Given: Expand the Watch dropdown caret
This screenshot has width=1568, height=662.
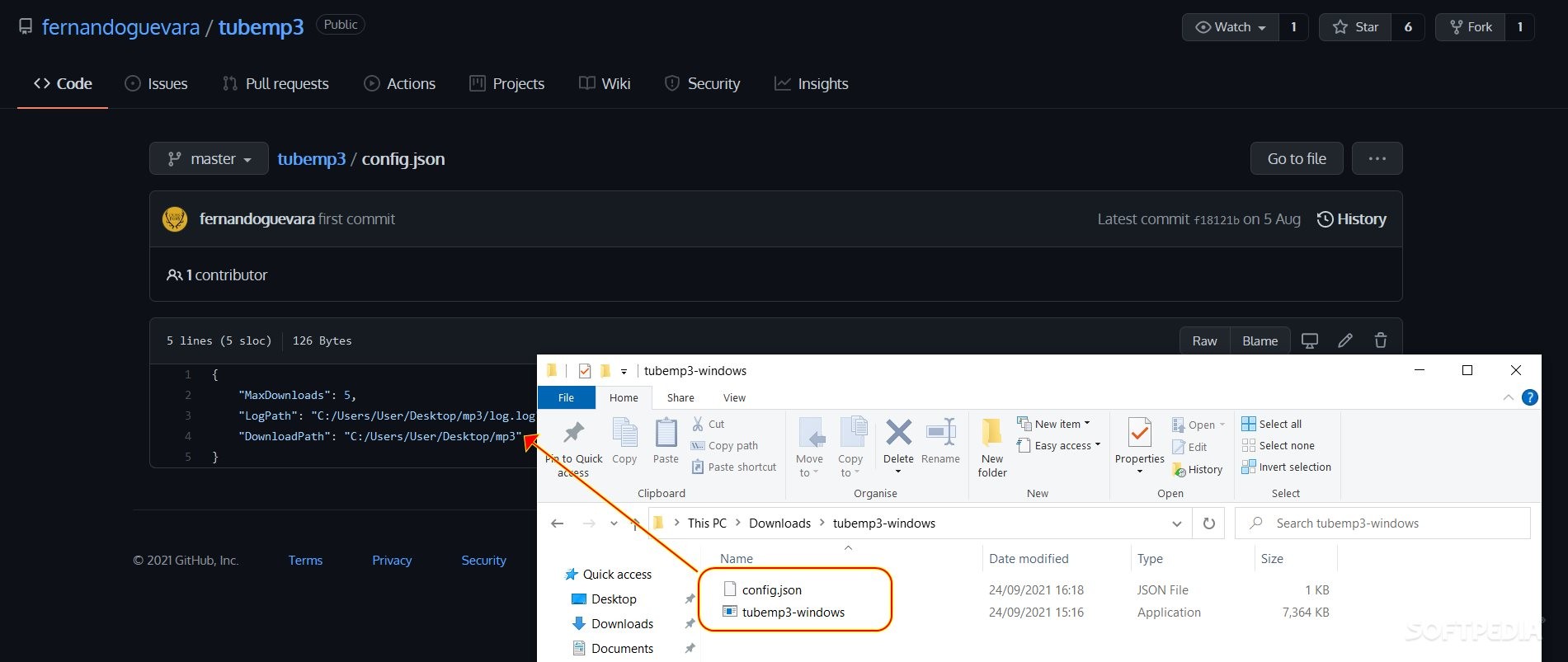Looking at the screenshot, I should coord(1262,27).
